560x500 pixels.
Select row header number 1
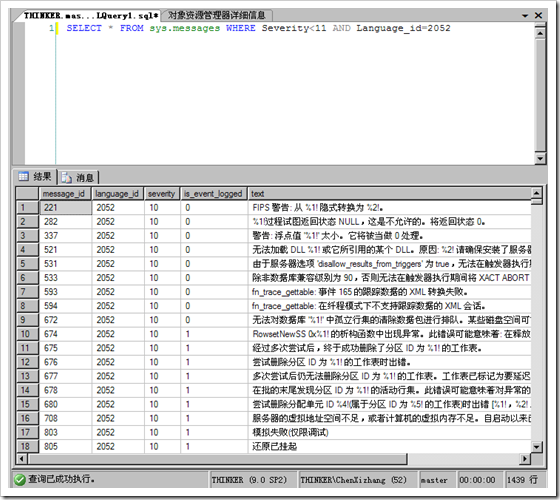click(x=28, y=208)
